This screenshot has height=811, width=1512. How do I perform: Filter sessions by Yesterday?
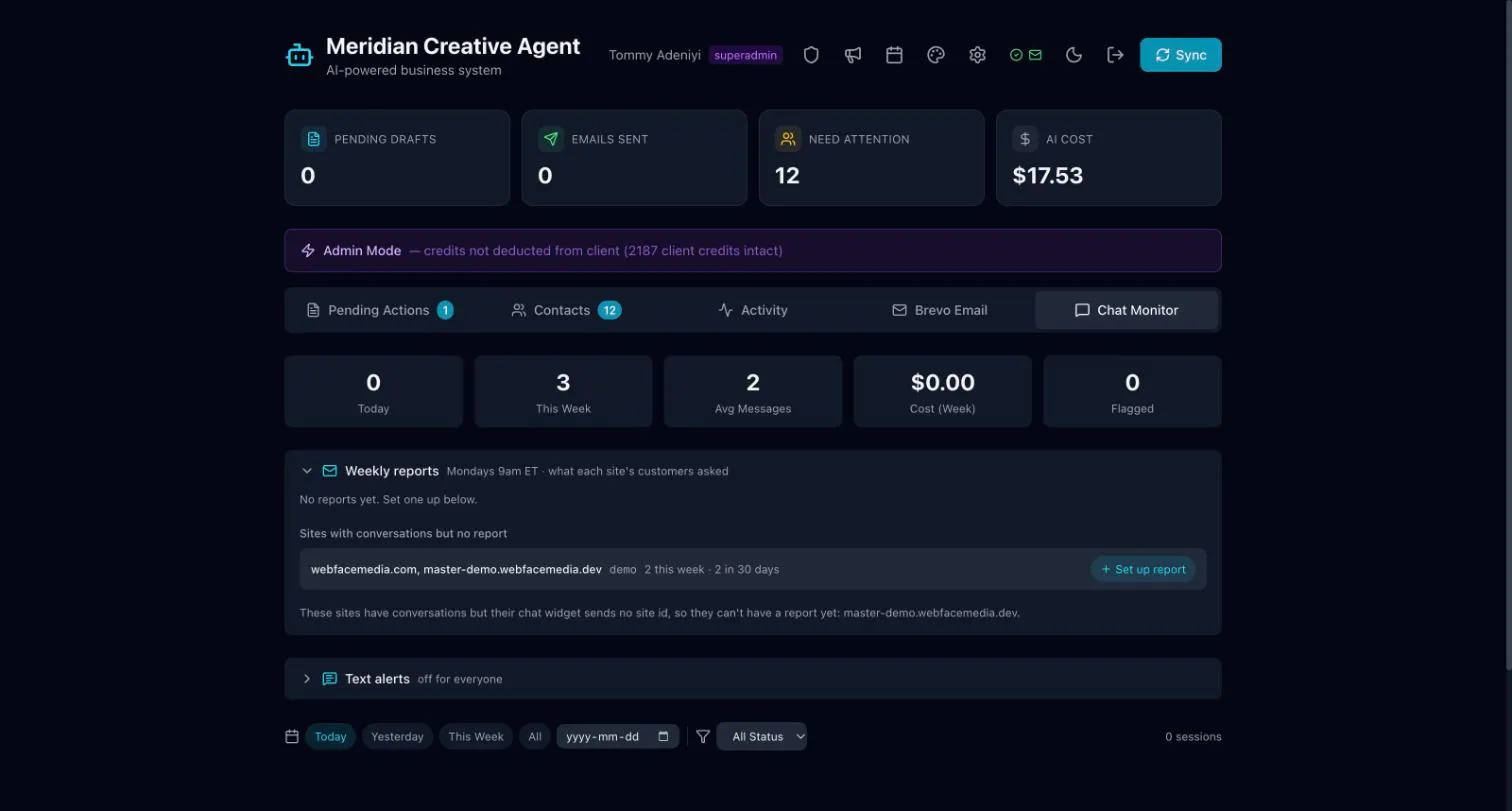tap(397, 737)
